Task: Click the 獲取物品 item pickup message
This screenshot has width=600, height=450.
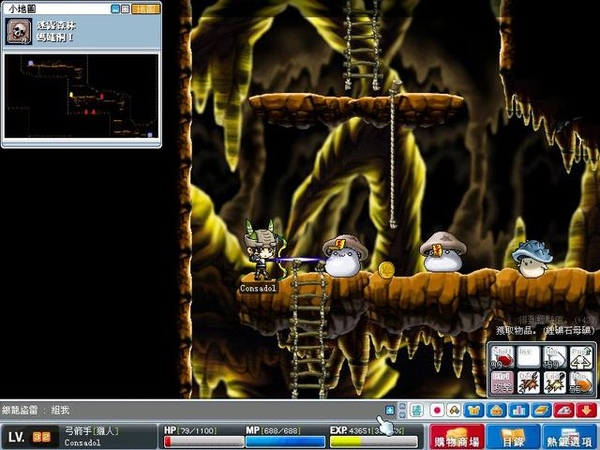Action: point(548,330)
